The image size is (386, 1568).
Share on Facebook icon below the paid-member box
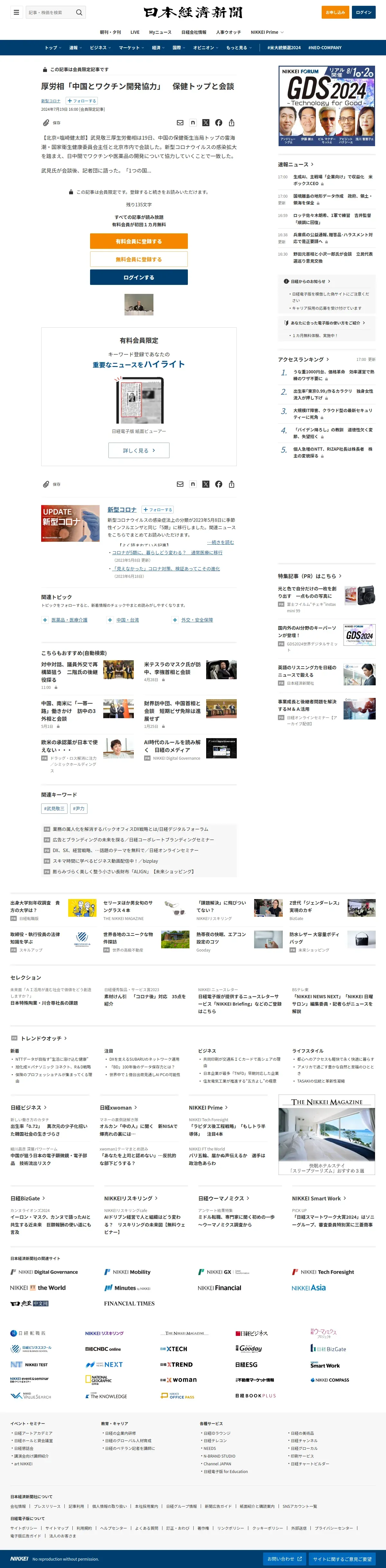(x=219, y=484)
